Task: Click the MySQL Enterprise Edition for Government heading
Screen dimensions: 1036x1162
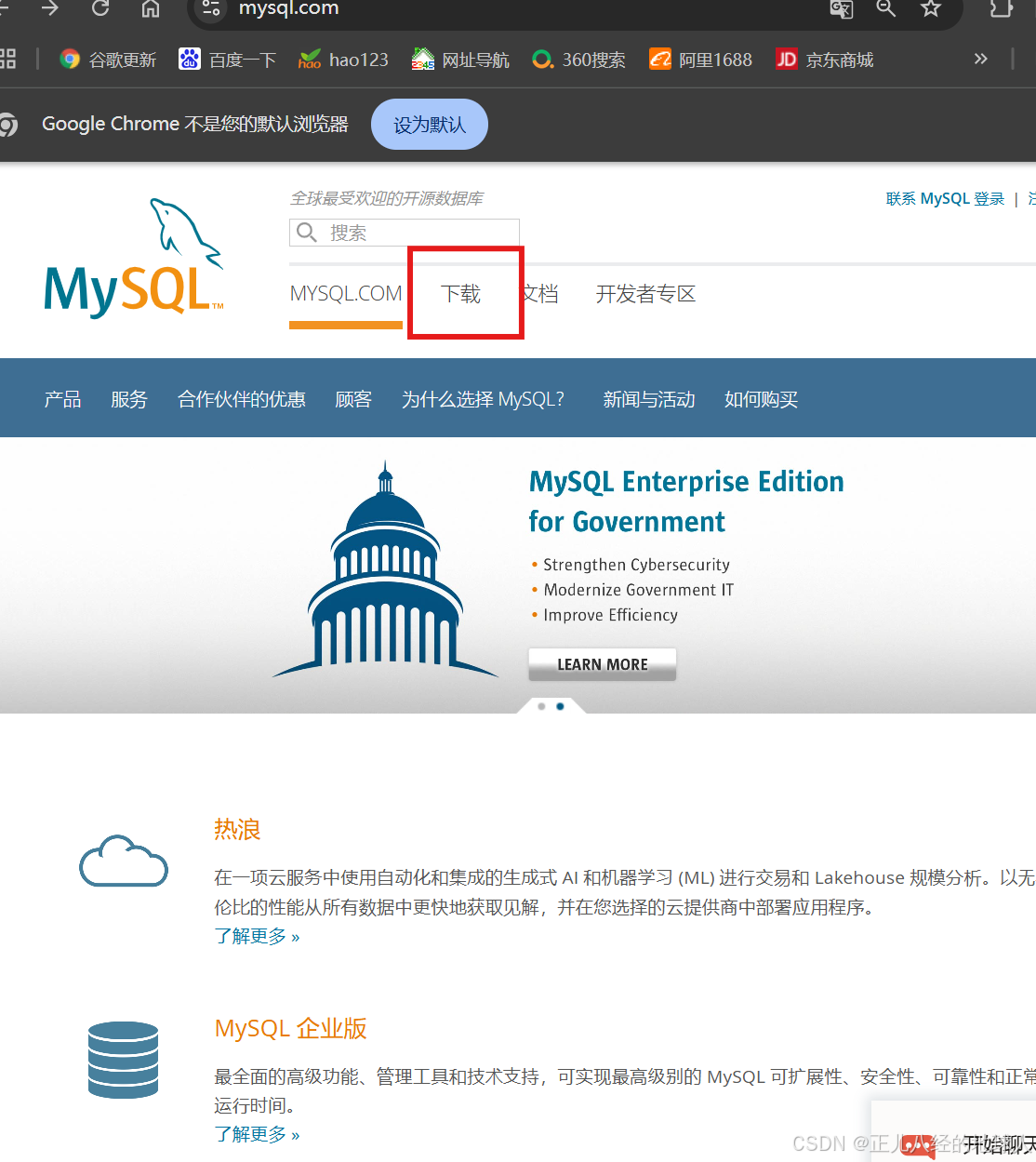Action: click(686, 501)
